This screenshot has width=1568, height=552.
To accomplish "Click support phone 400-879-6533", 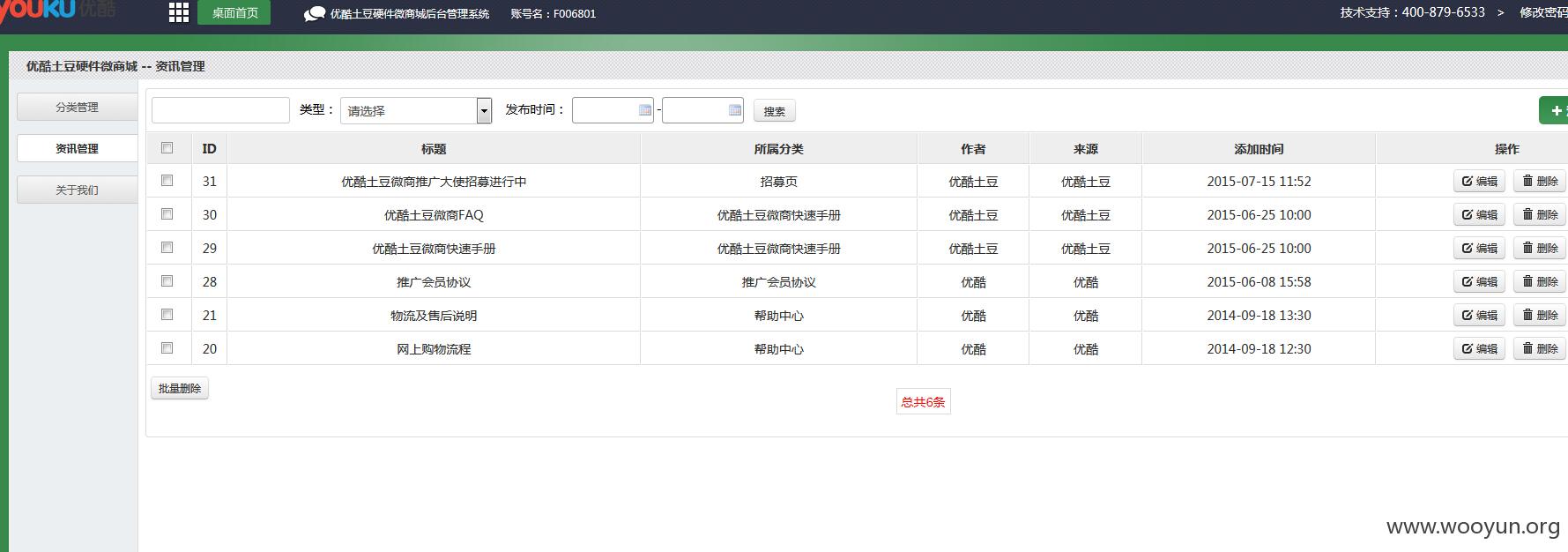I will tap(1443, 12).
